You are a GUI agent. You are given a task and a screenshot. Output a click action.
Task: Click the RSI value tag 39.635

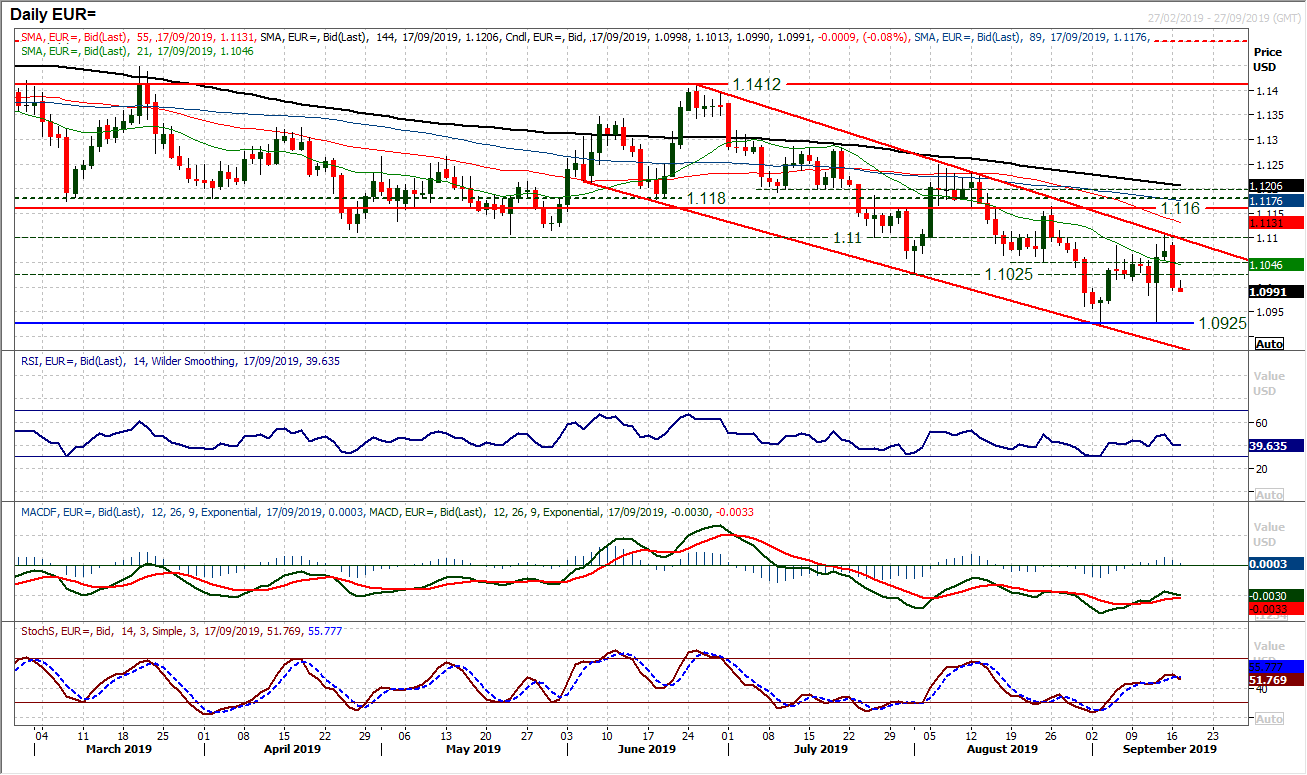coord(1277,447)
